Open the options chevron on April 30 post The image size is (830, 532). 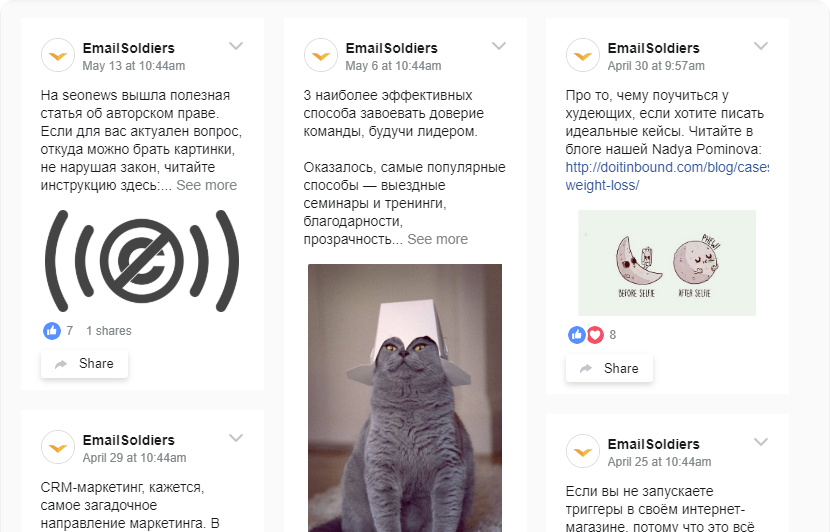(x=761, y=46)
